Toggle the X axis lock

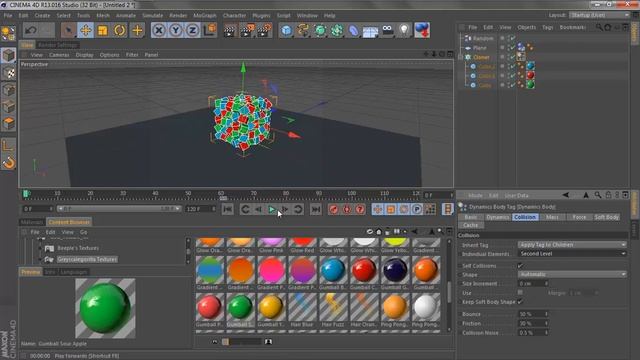point(159,30)
